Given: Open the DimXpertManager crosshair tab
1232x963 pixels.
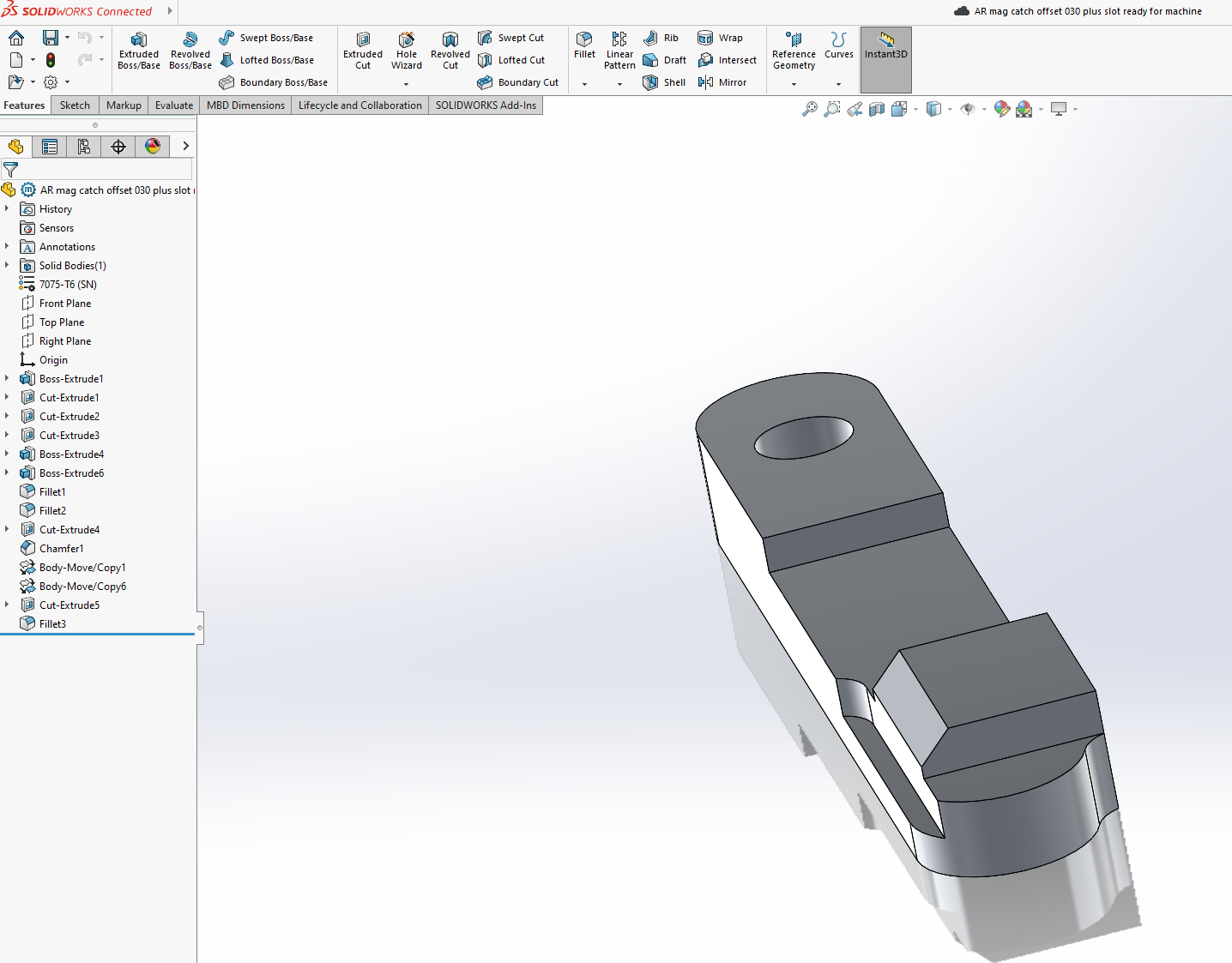Looking at the screenshot, I should coord(118,147).
